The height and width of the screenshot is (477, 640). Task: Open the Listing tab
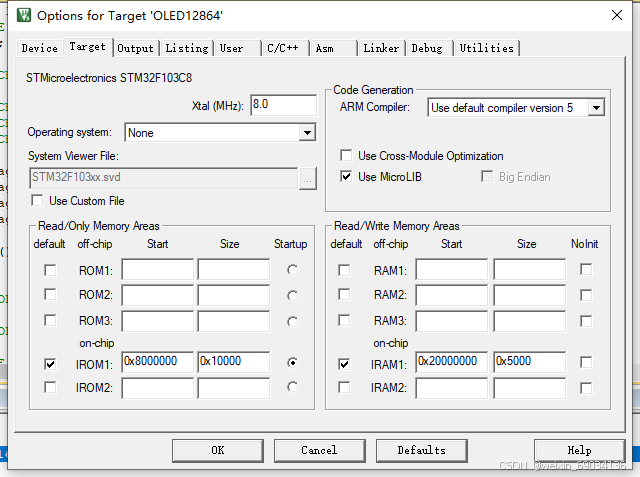187,48
